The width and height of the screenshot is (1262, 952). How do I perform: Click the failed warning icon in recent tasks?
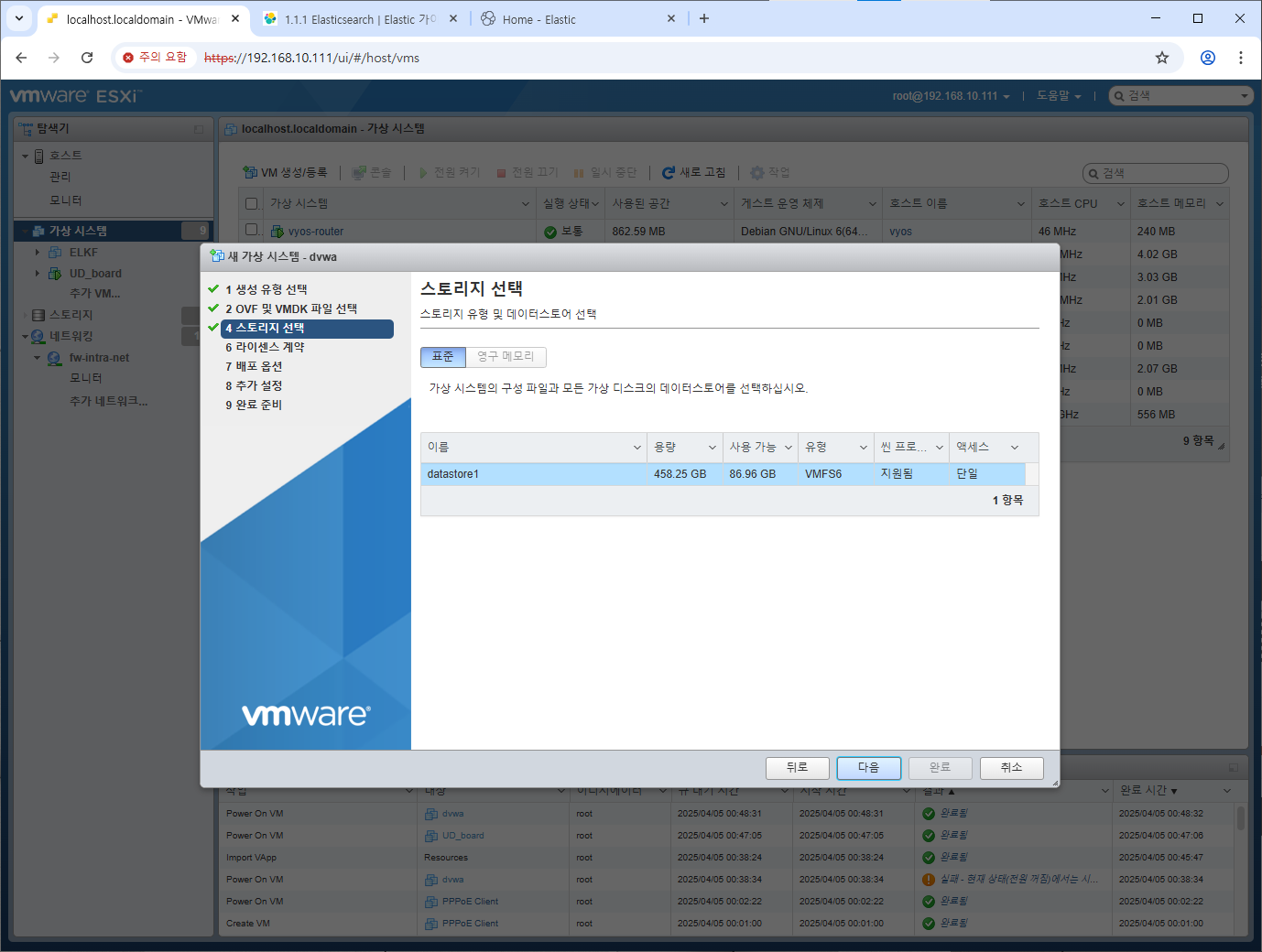point(929,880)
